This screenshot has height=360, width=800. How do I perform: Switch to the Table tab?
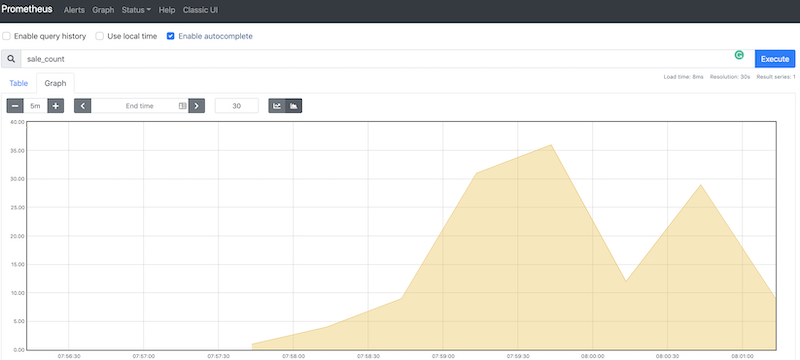tap(18, 83)
